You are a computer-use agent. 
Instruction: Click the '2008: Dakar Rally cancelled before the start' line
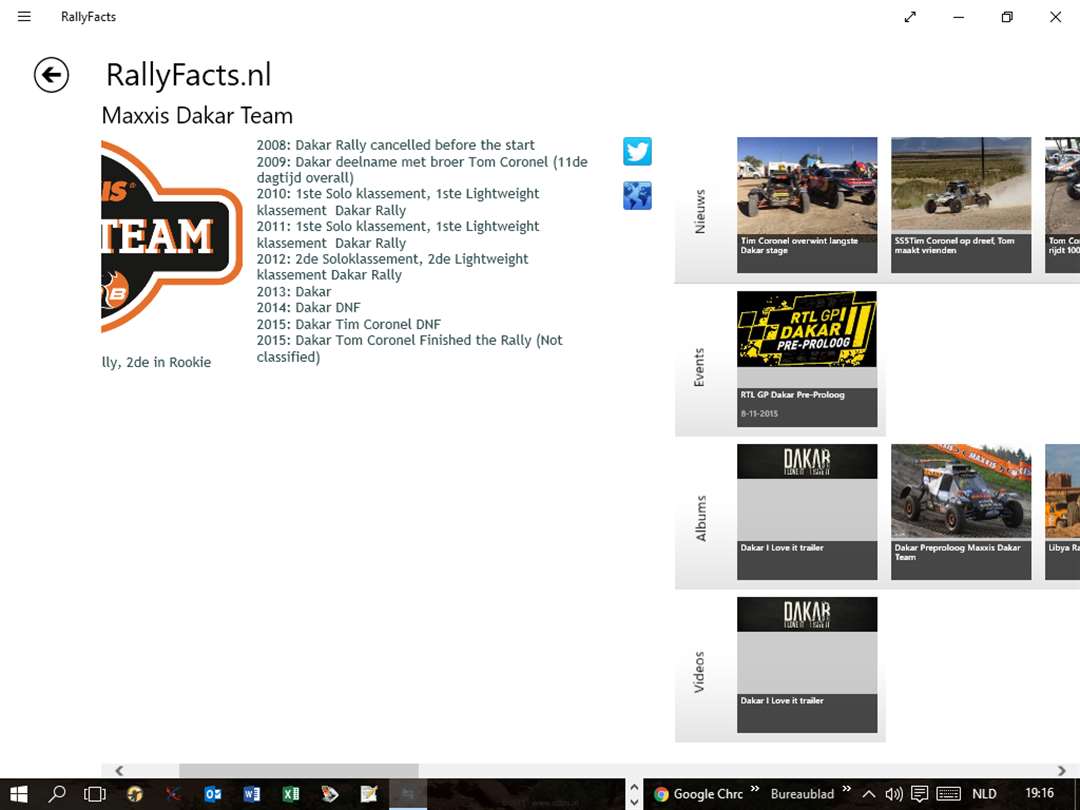(x=395, y=145)
